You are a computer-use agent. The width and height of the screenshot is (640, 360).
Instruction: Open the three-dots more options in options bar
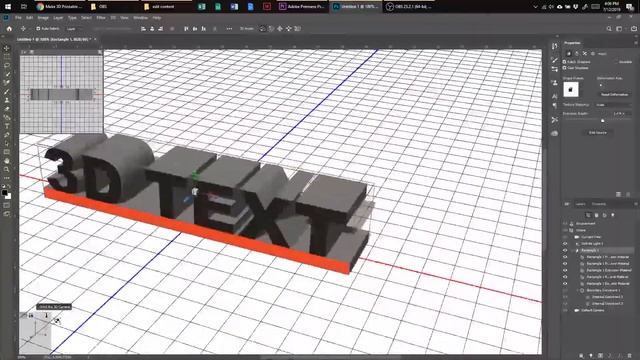[x=229, y=29]
